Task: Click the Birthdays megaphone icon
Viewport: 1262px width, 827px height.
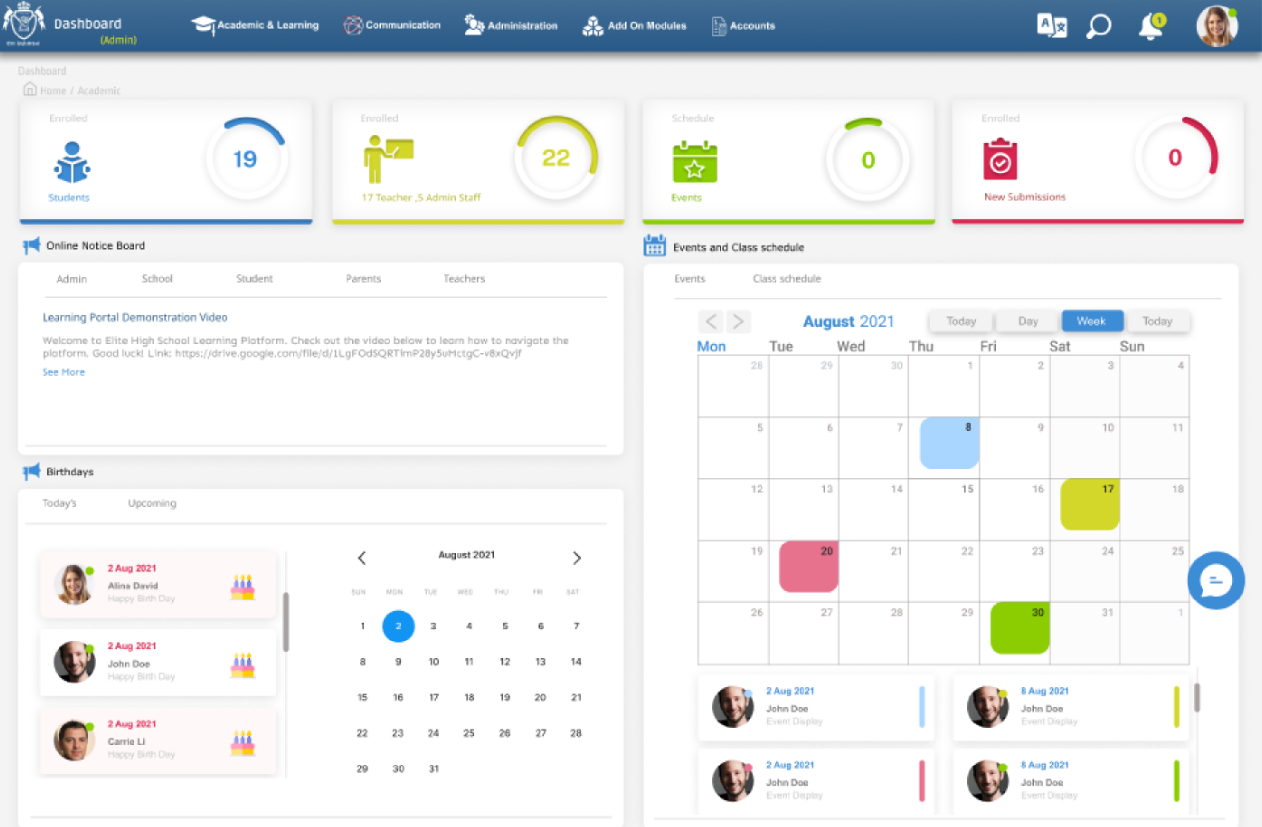Action: (x=32, y=471)
